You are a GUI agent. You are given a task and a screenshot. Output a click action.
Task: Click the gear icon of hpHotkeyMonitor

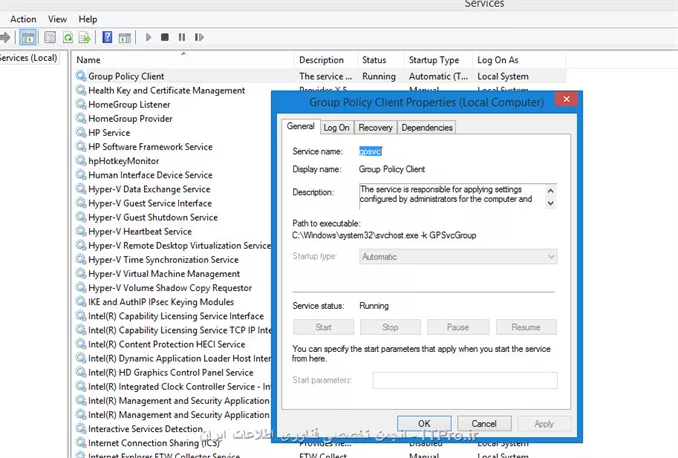[81, 160]
